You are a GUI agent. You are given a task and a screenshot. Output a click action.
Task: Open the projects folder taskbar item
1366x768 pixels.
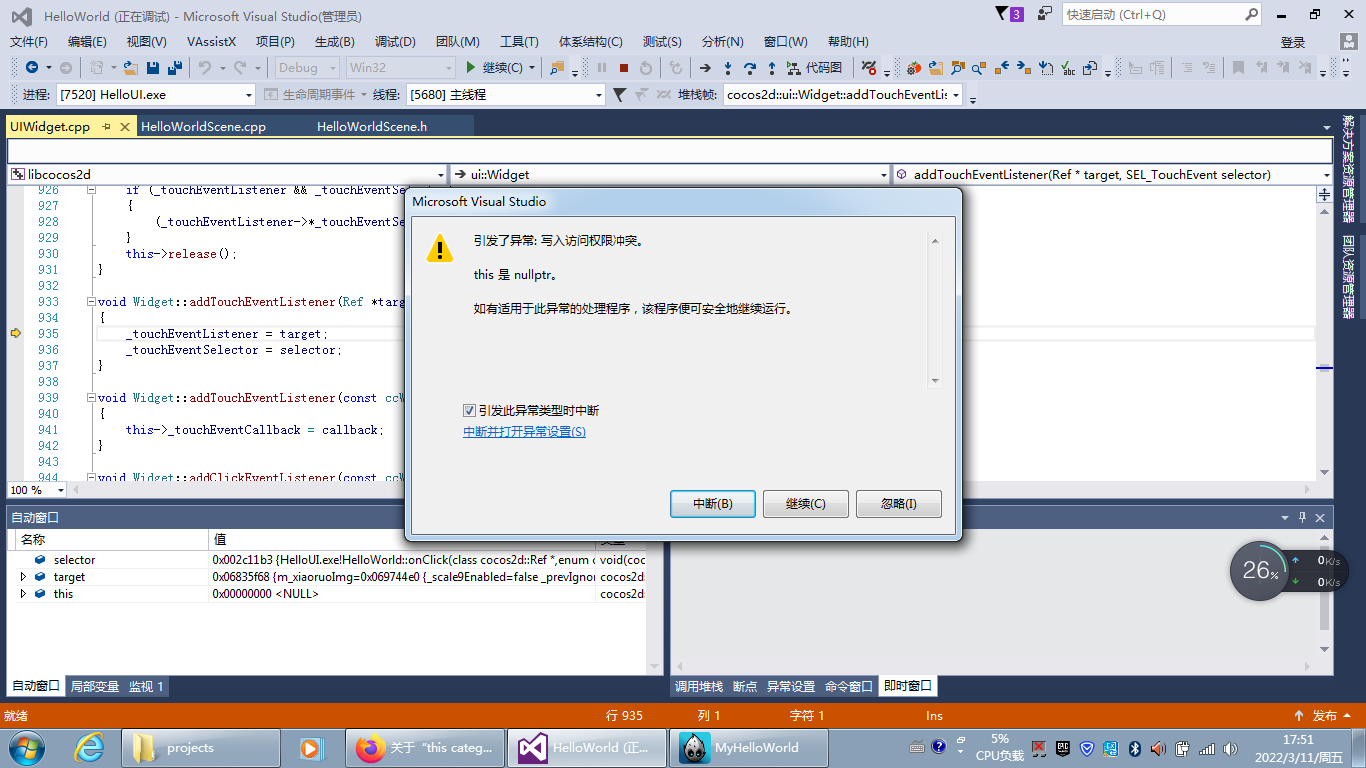pos(201,747)
